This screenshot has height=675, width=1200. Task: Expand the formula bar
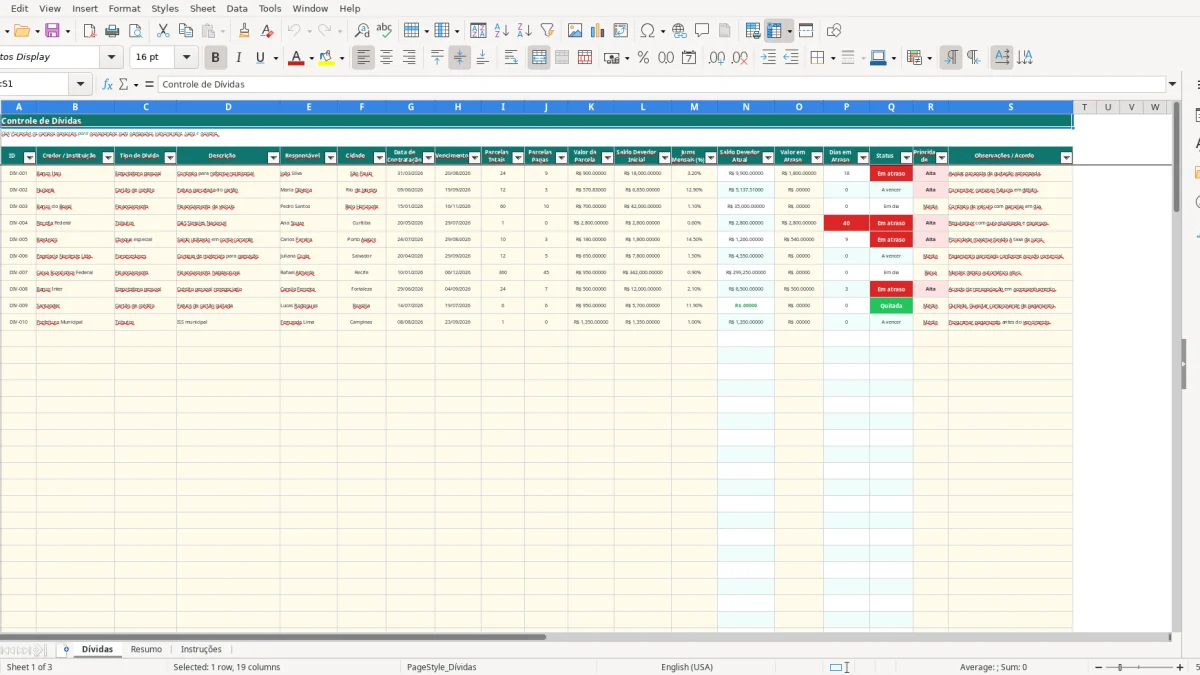(1173, 84)
